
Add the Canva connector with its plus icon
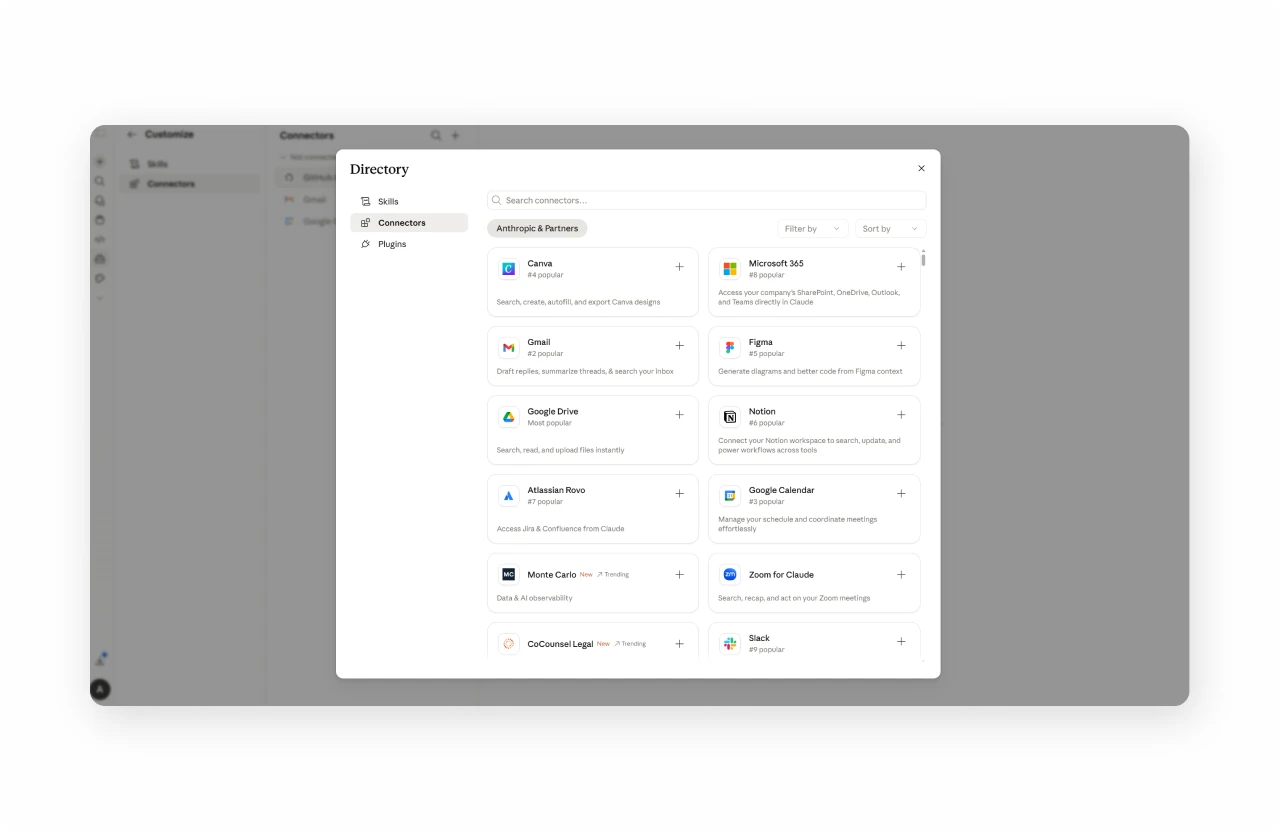click(x=679, y=267)
